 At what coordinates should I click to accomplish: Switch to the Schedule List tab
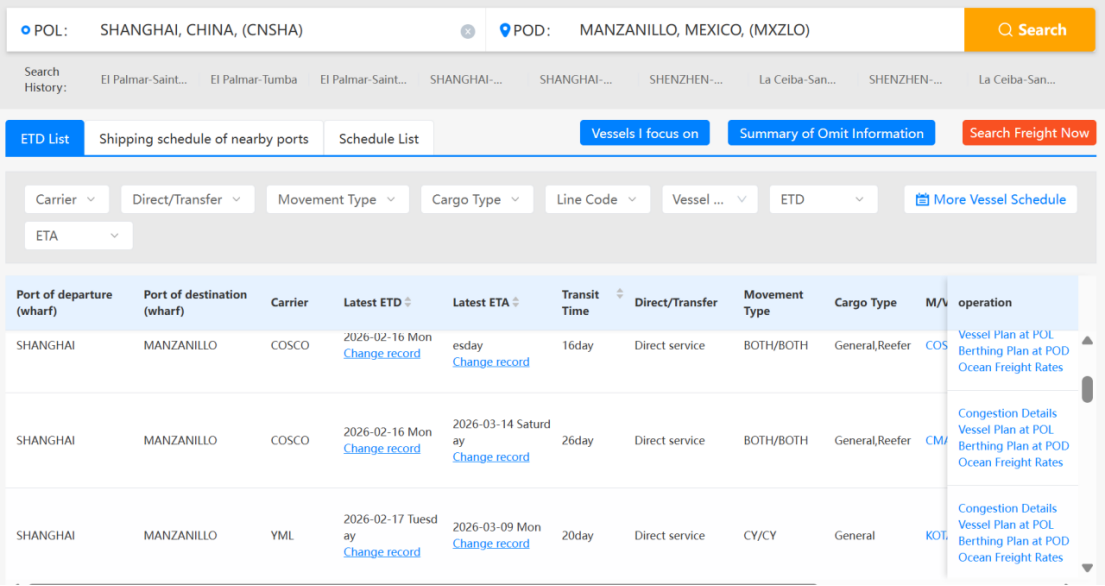(378, 139)
